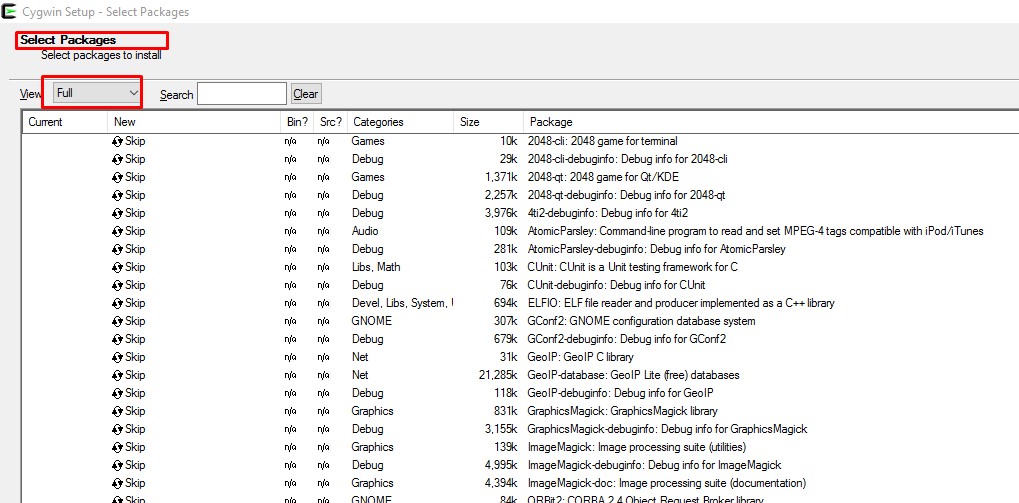Click Skip cycle icon for AtomicParsley package
Image resolution: width=1019 pixels, height=503 pixels.
point(117,231)
